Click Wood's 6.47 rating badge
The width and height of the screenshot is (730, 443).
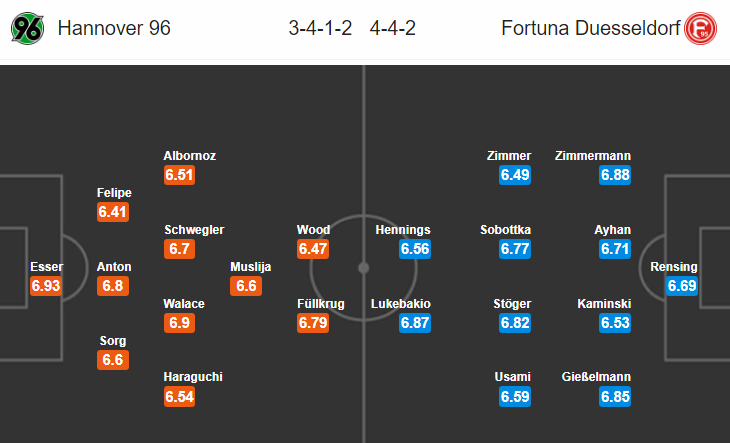click(313, 248)
